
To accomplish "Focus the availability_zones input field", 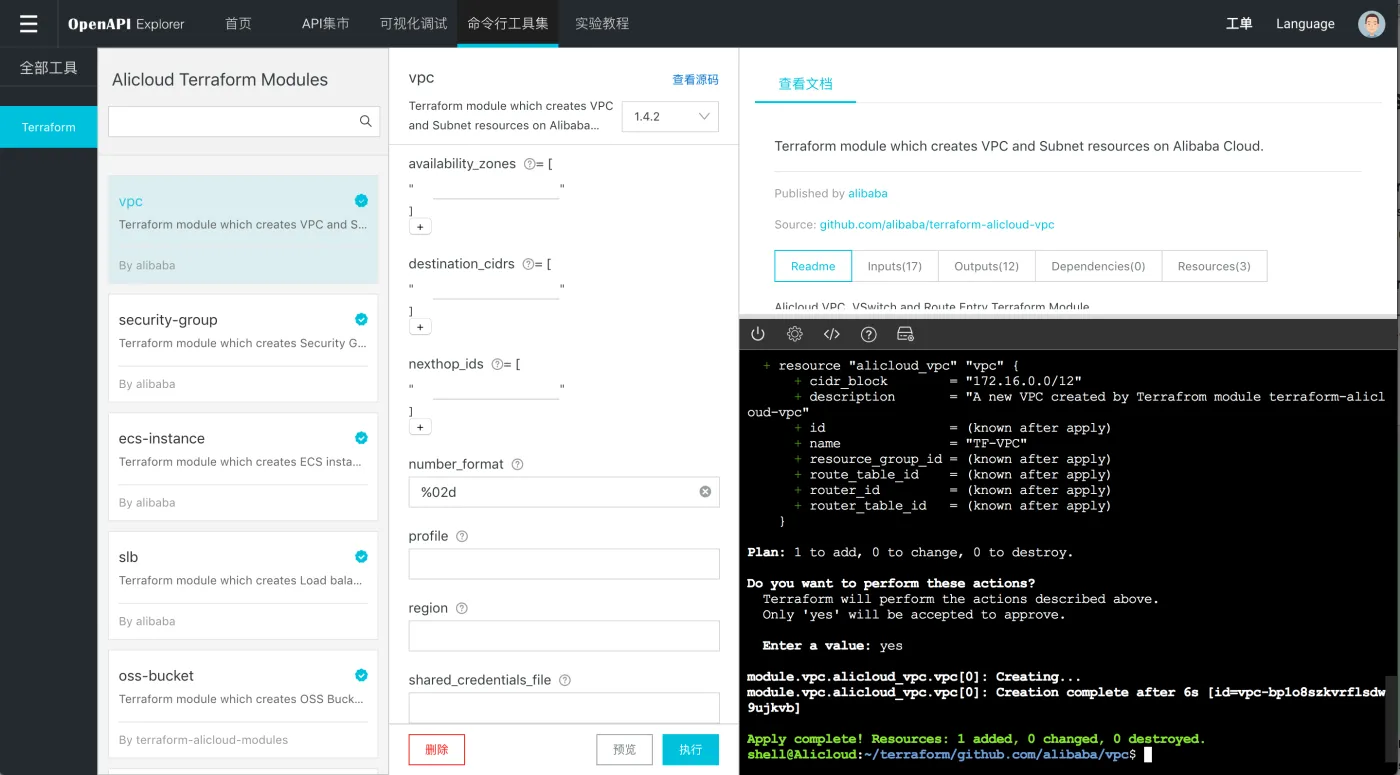I will [x=496, y=188].
